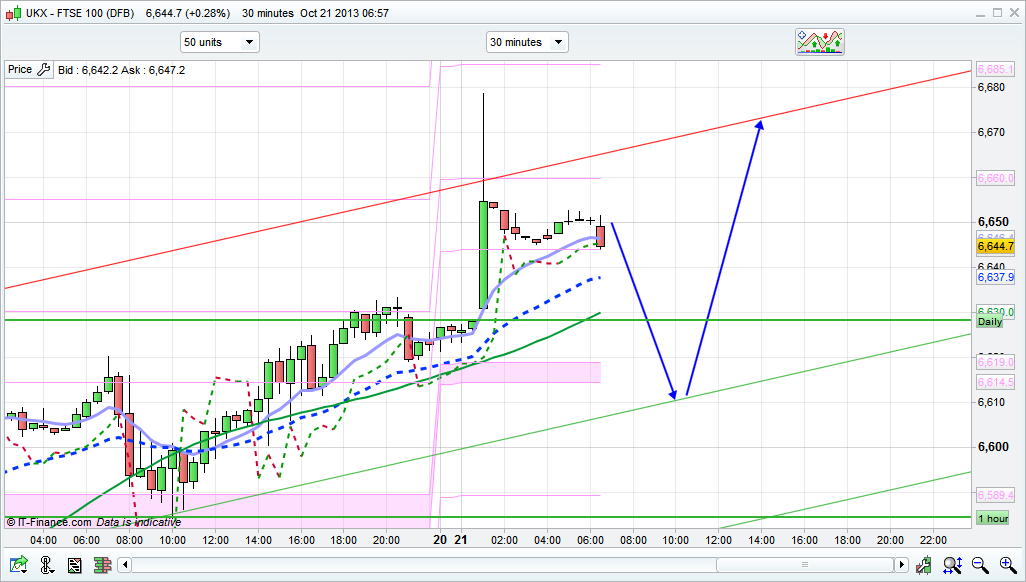Open the 50 units dropdown
Screen dimensions: 1026x582
pyautogui.click(x=219, y=42)
